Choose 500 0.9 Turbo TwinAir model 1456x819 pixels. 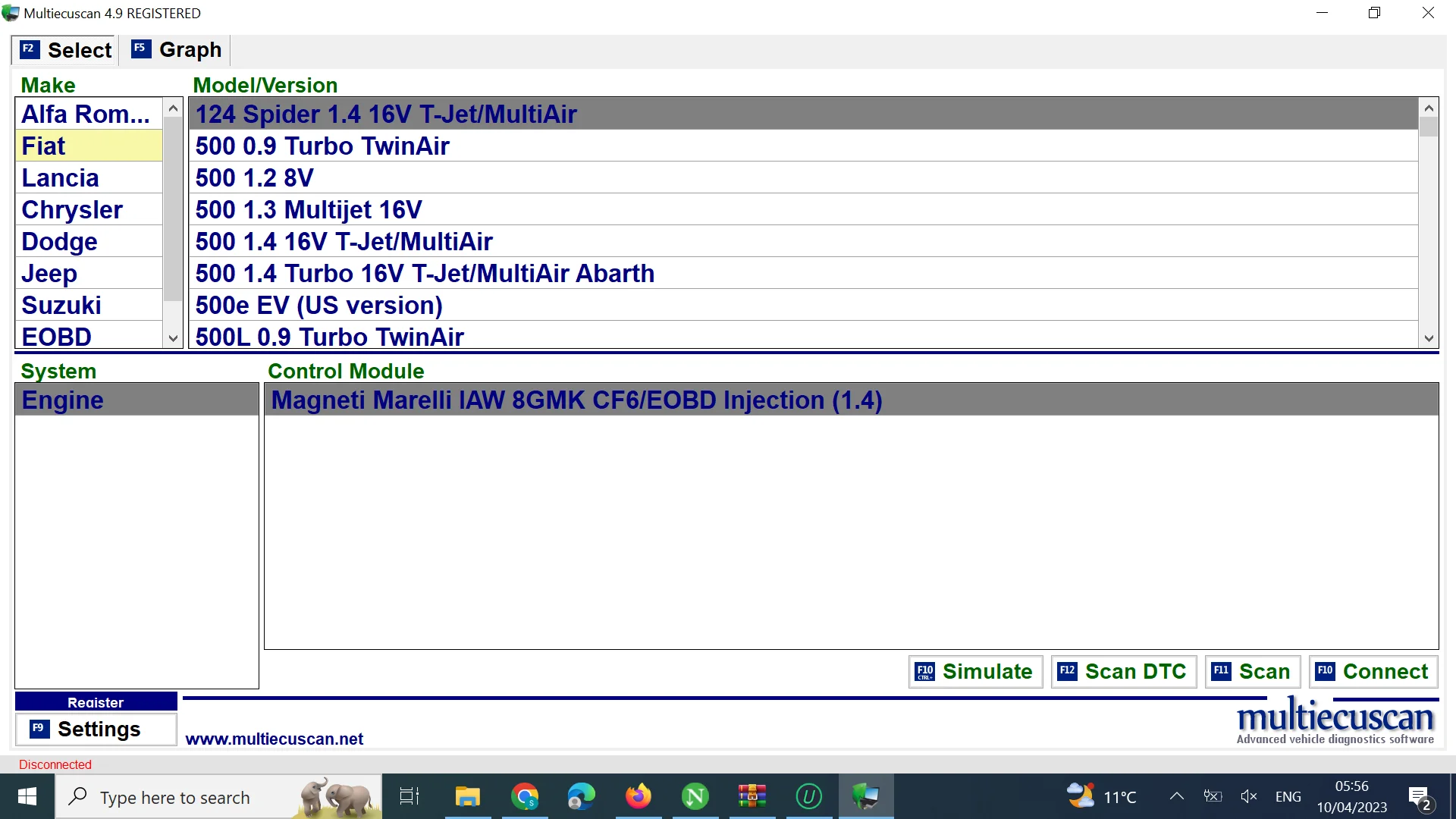point(803,146)
